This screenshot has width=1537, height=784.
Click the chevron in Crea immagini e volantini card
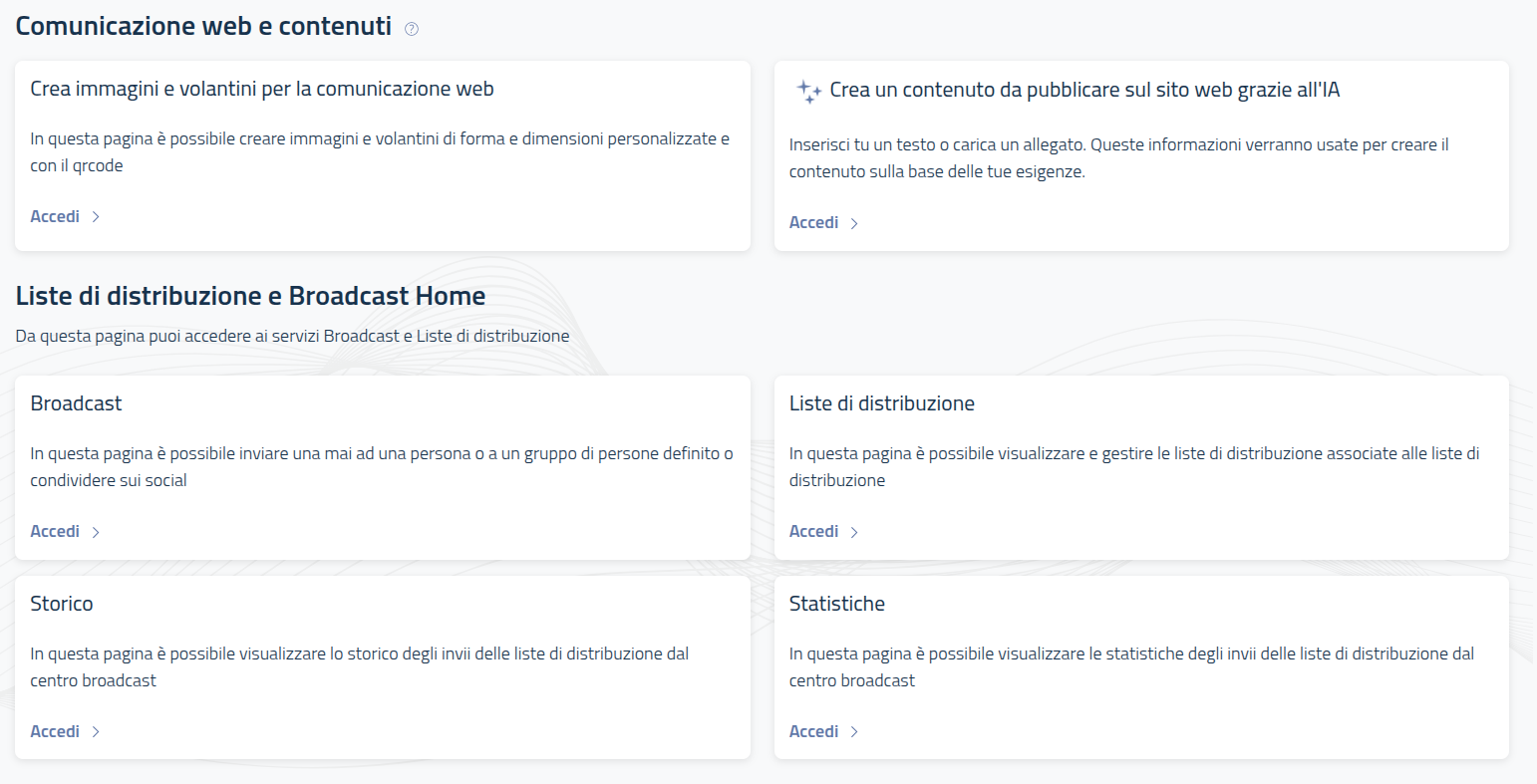pos(96,217)
